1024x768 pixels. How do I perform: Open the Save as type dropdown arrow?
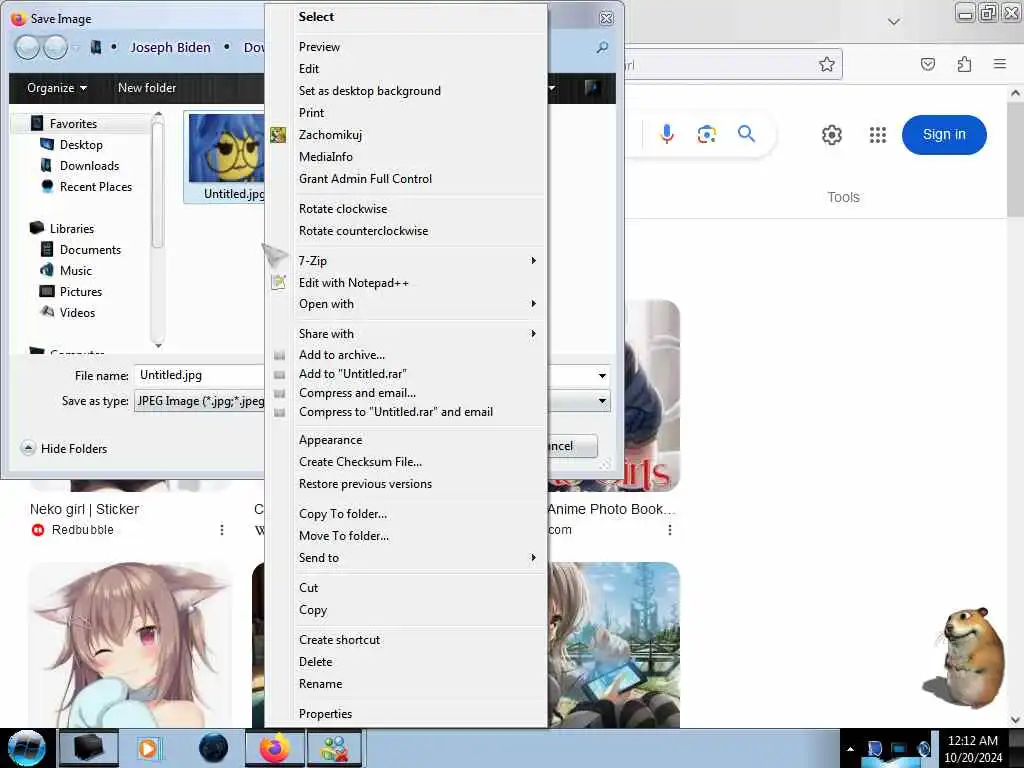(602, 401)
